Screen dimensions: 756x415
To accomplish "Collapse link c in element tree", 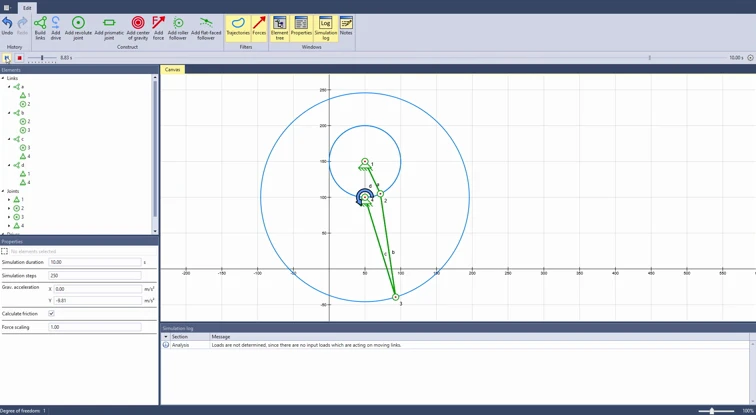I will pos(9,139).
